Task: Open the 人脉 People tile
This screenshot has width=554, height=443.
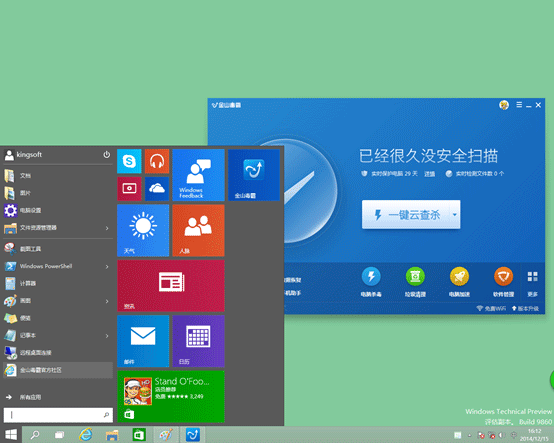Action: (199, 230)
